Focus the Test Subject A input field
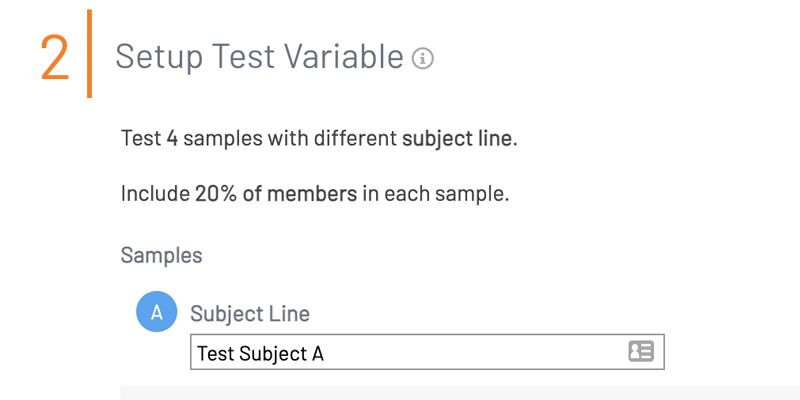800x400 pixels. [x=427, y=352]
